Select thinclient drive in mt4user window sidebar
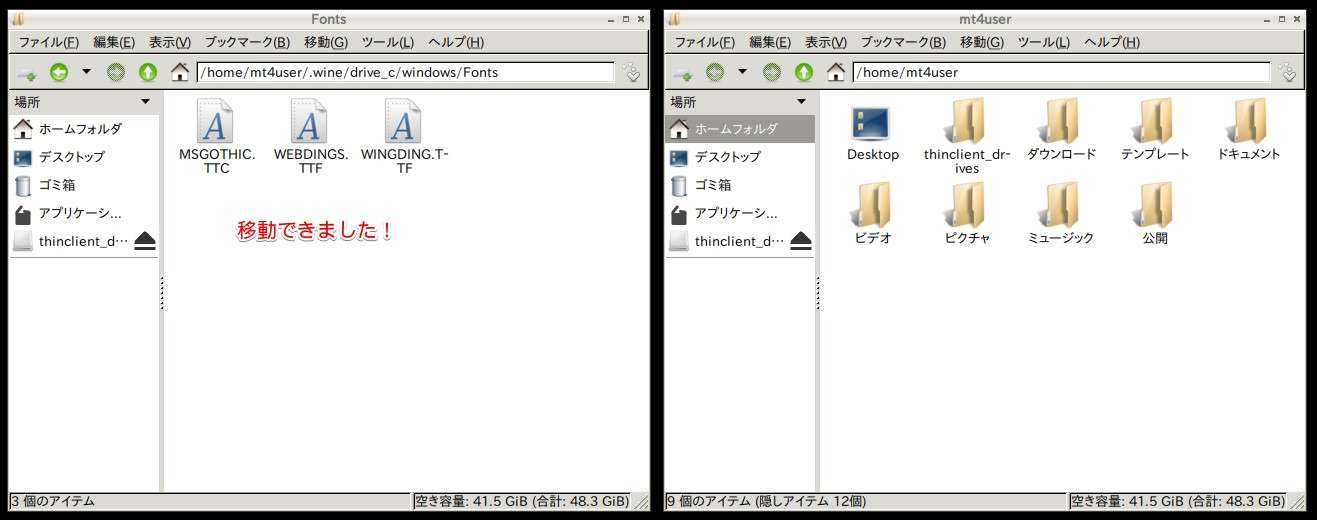This screenshot has height=520, width=1317. tap(727, 241)
